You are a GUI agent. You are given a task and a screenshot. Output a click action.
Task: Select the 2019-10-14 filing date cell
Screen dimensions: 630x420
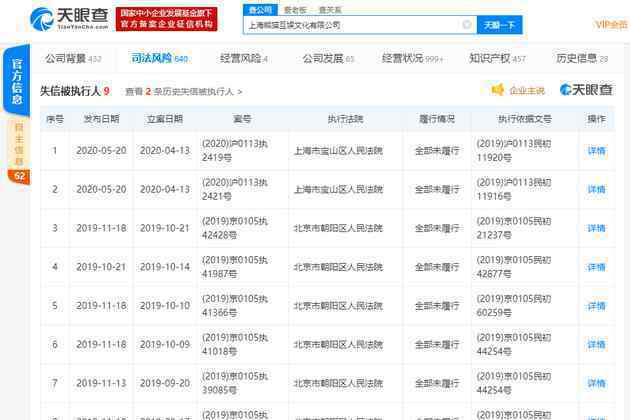click(165, 267)
